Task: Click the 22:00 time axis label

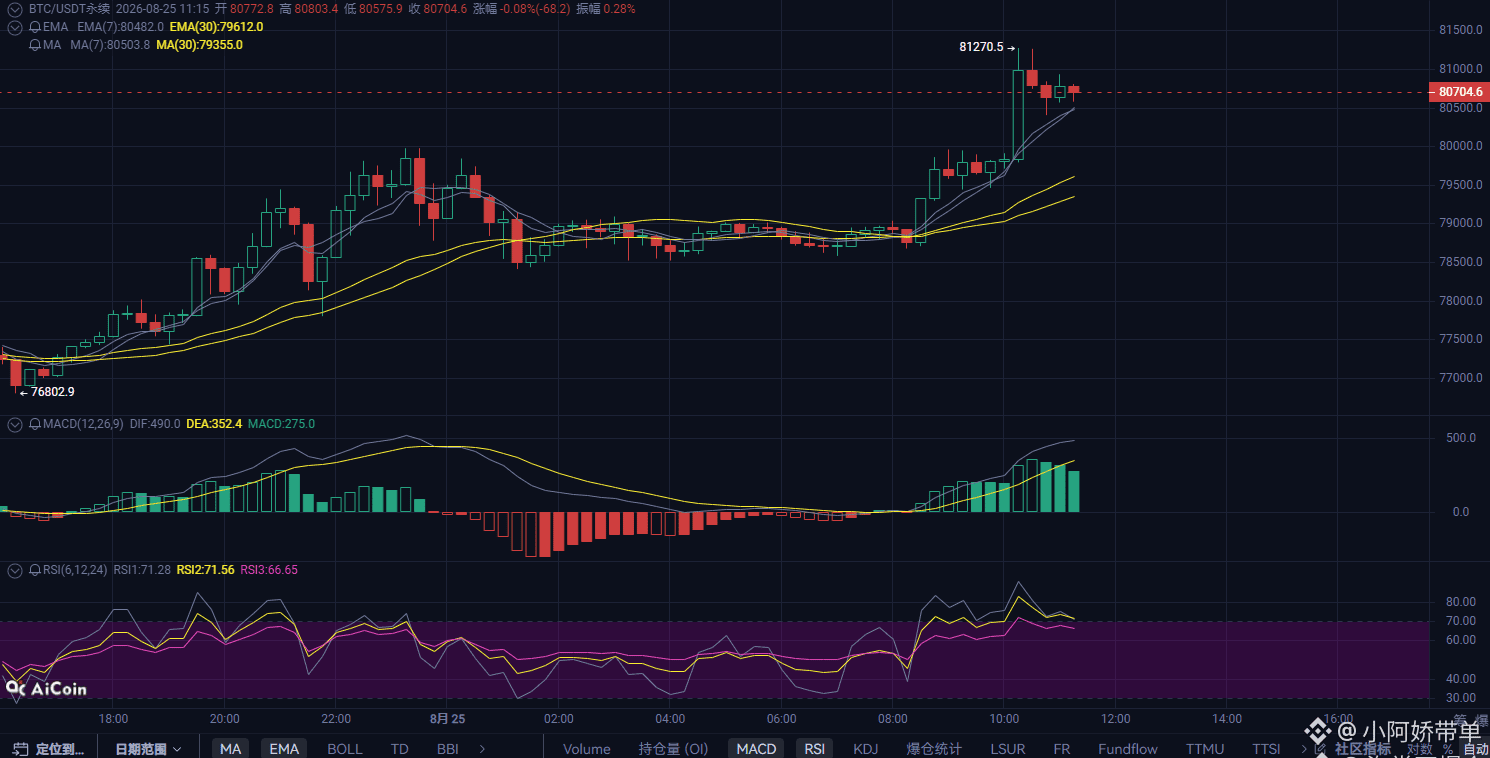Action: point(336,719)
